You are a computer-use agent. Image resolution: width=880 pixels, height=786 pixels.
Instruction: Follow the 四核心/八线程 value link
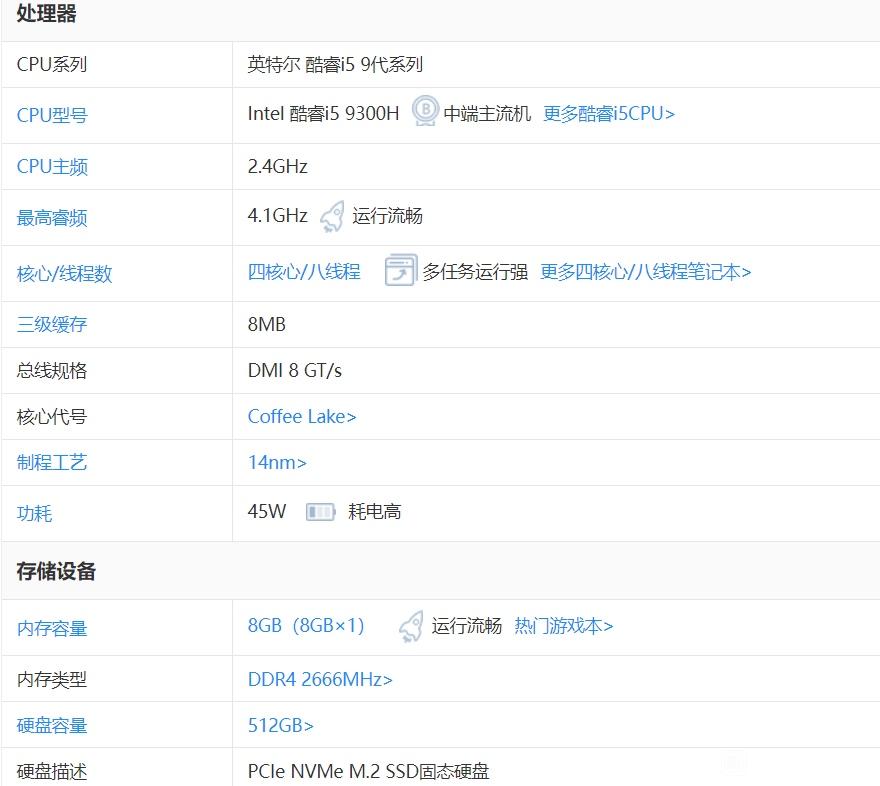pyautogui.click(x=304, y=272)
